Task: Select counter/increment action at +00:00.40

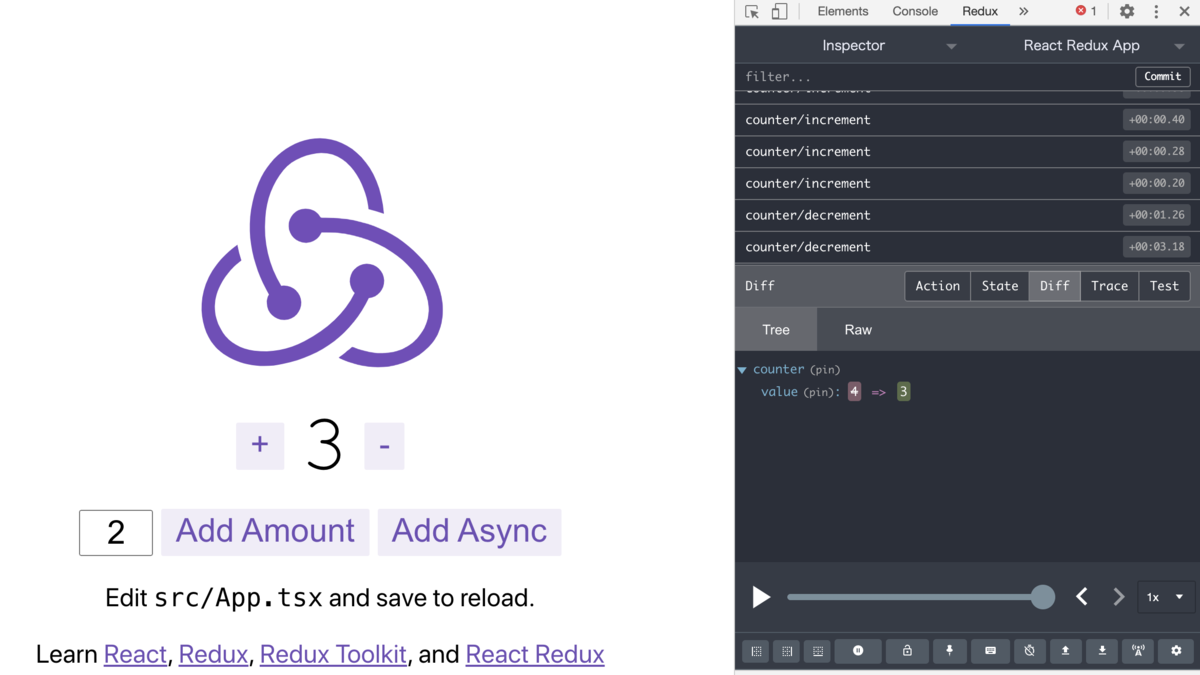Action: (x=966, y=120)
